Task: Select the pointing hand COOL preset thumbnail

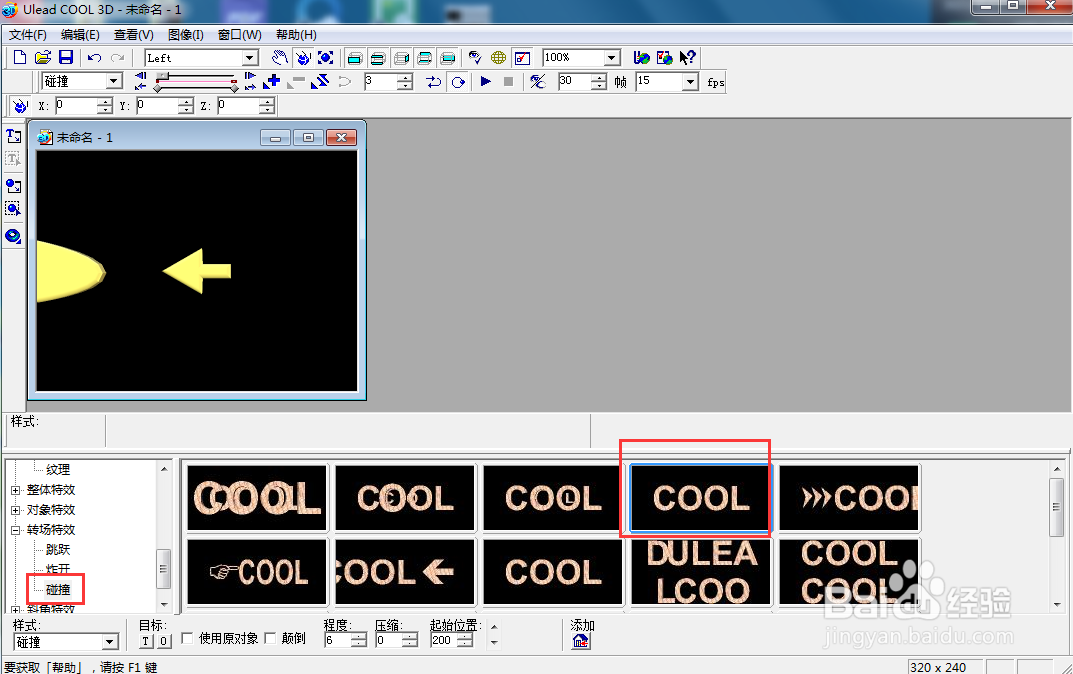Action: pyautogui.click(x=257, y=572)
